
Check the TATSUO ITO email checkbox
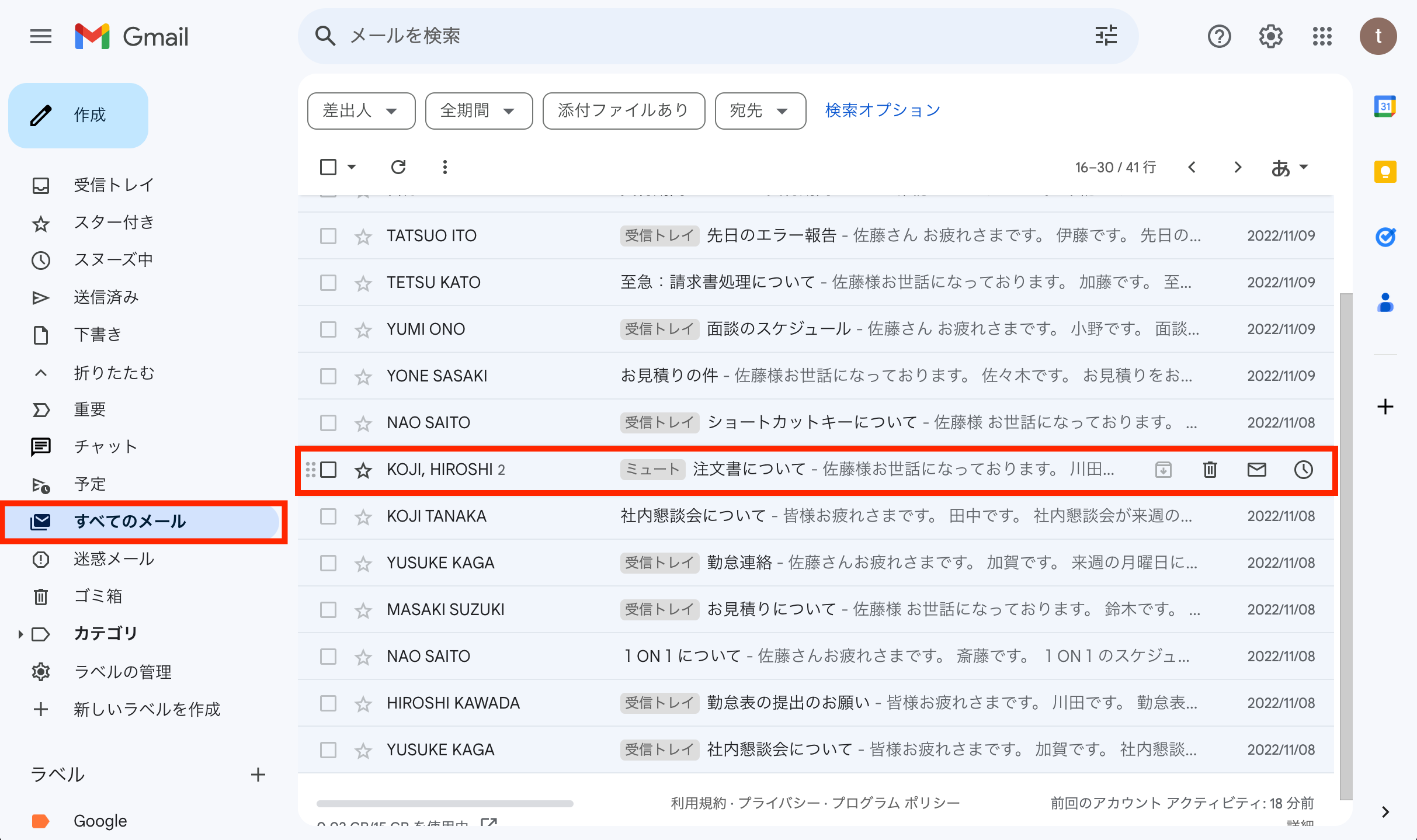pyautogui.click(x=328, y=236)
